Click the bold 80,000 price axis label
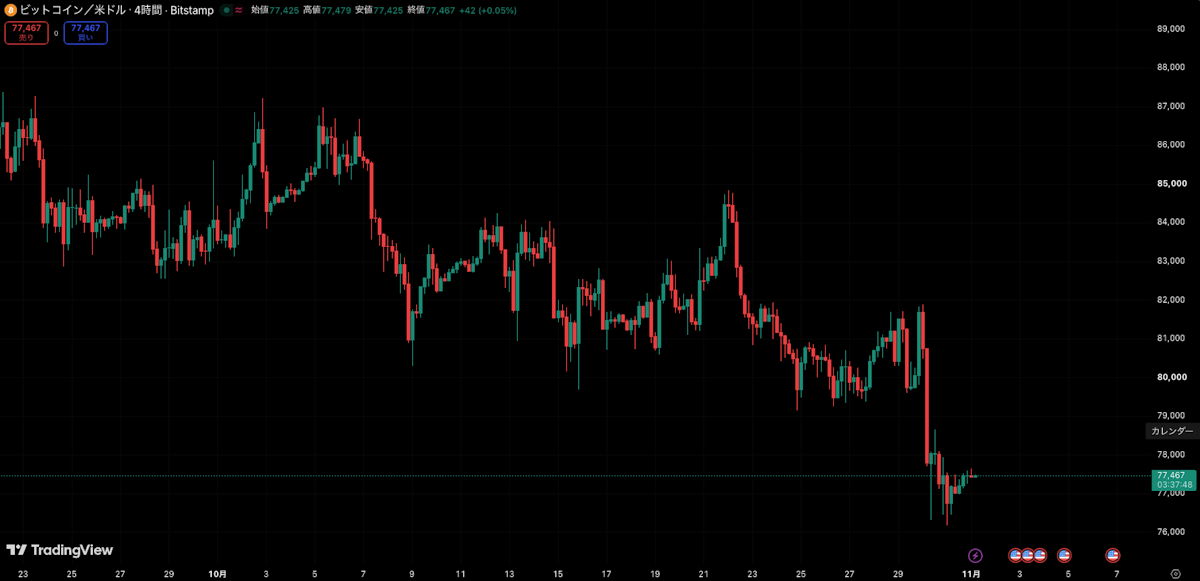This screenshot has height=581, width=1200. [x=1170, y=377]
